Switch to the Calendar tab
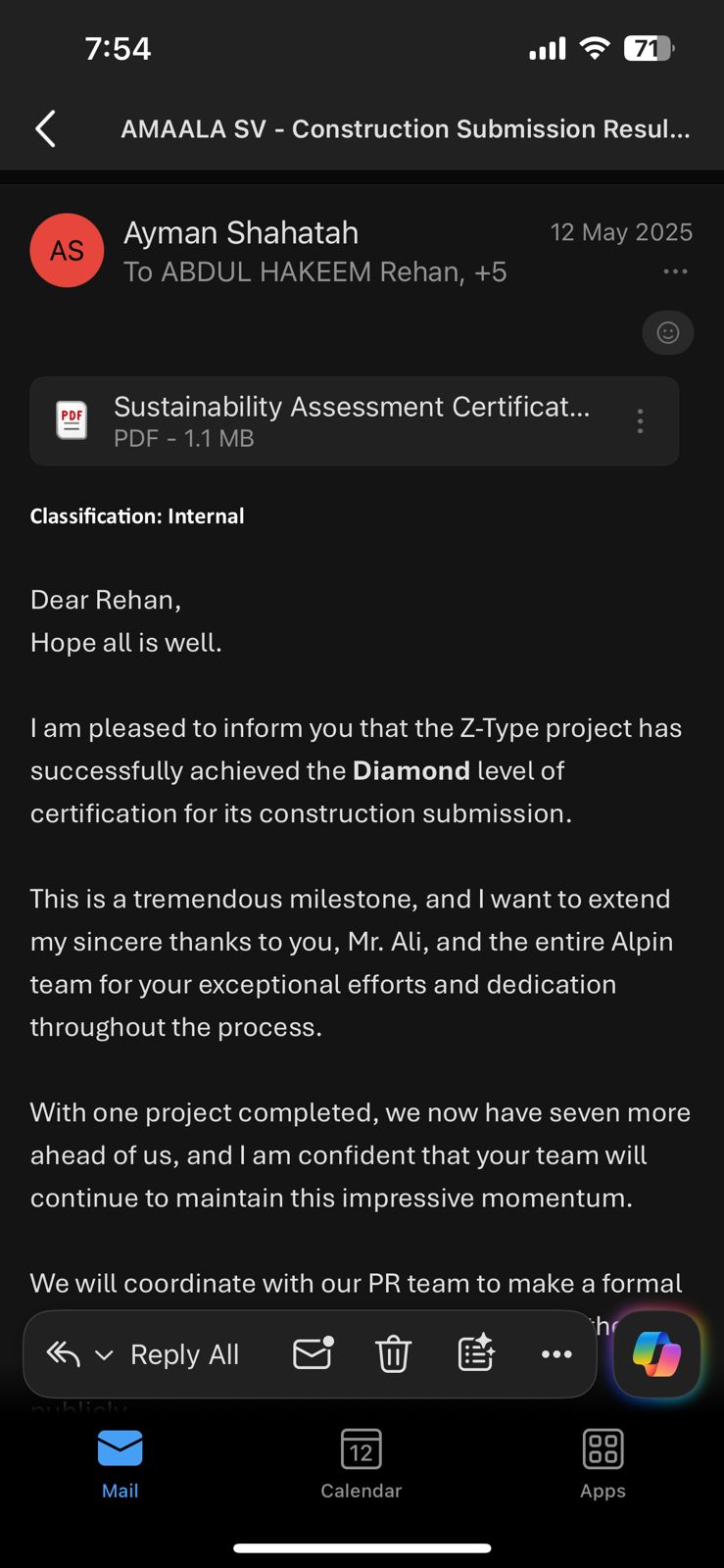Screen dimensions: 724x1568 362,1465
